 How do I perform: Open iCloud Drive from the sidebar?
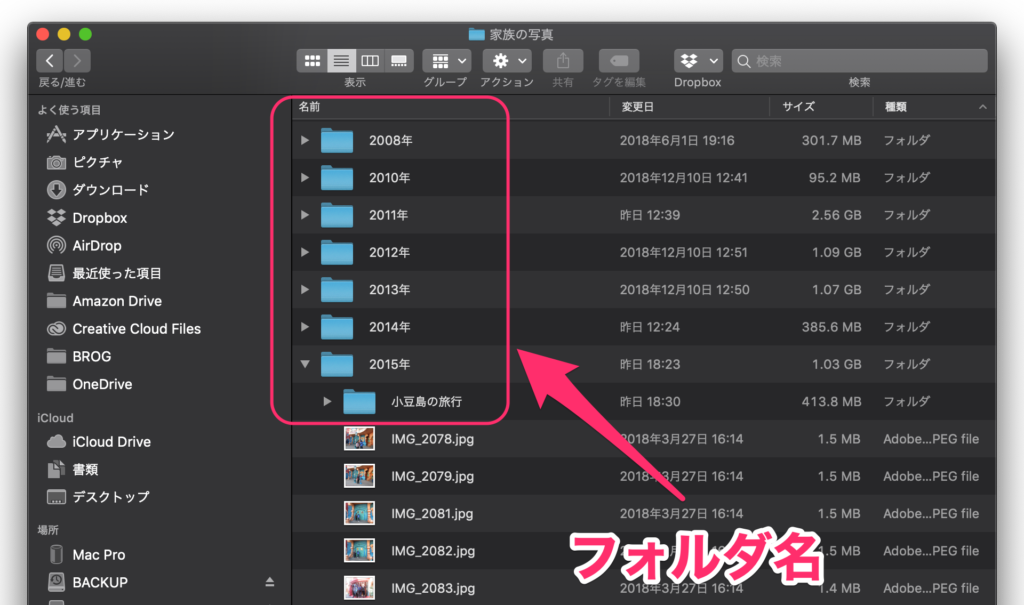[111, 442]
